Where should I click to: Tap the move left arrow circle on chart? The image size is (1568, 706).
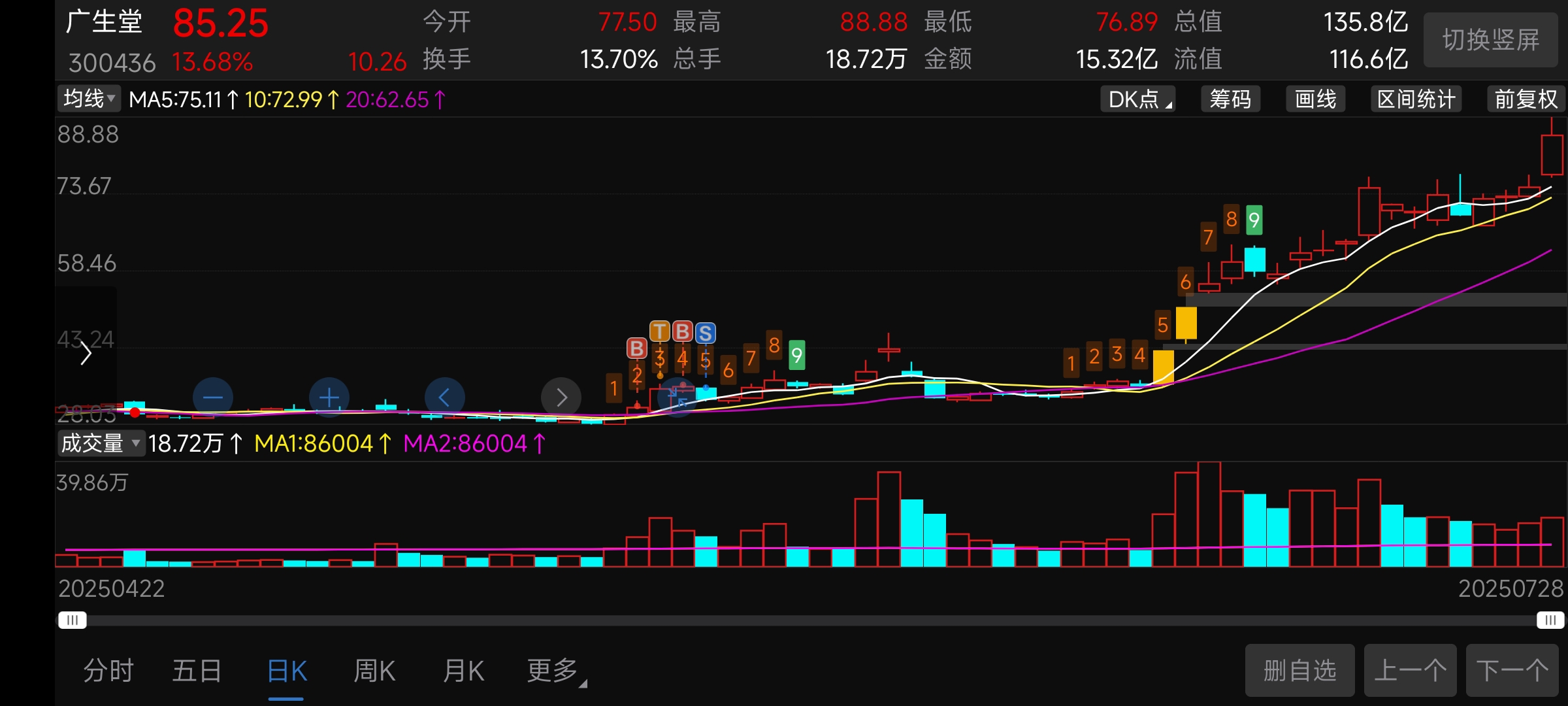445,397
